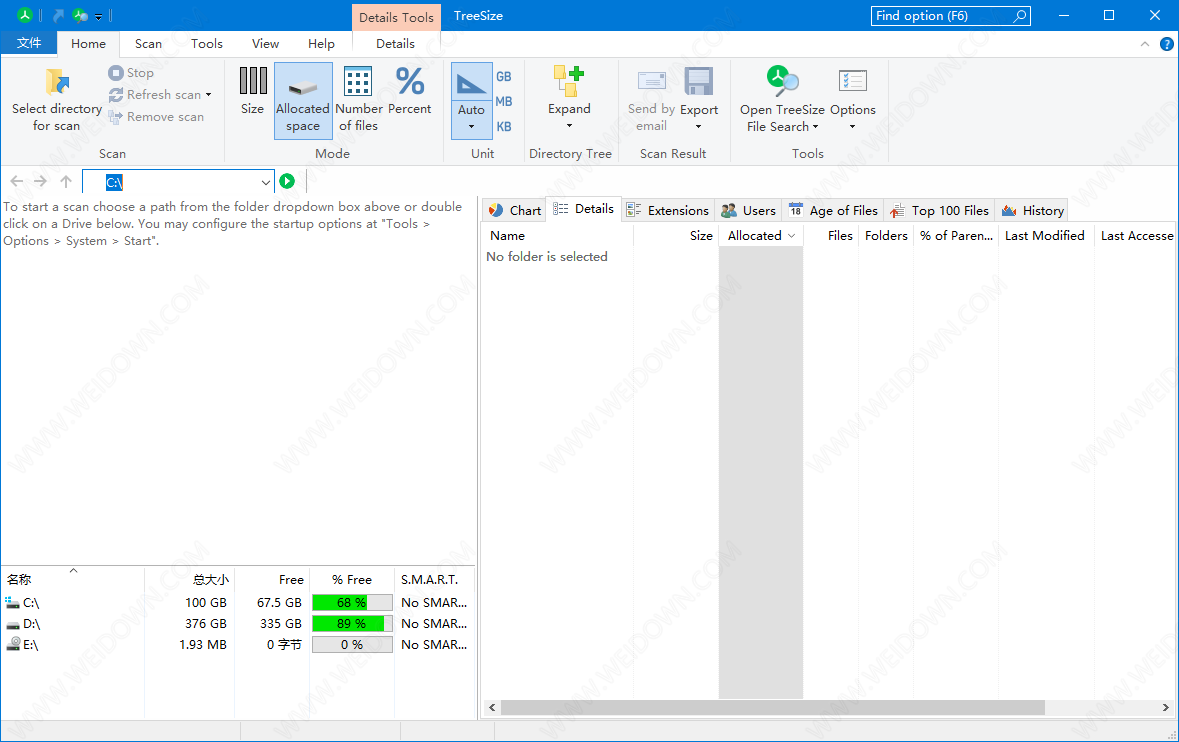Viewport: 1179px width, 742px height.
Task: Switch to Tools ribbon tab
Action: [207, 44]
